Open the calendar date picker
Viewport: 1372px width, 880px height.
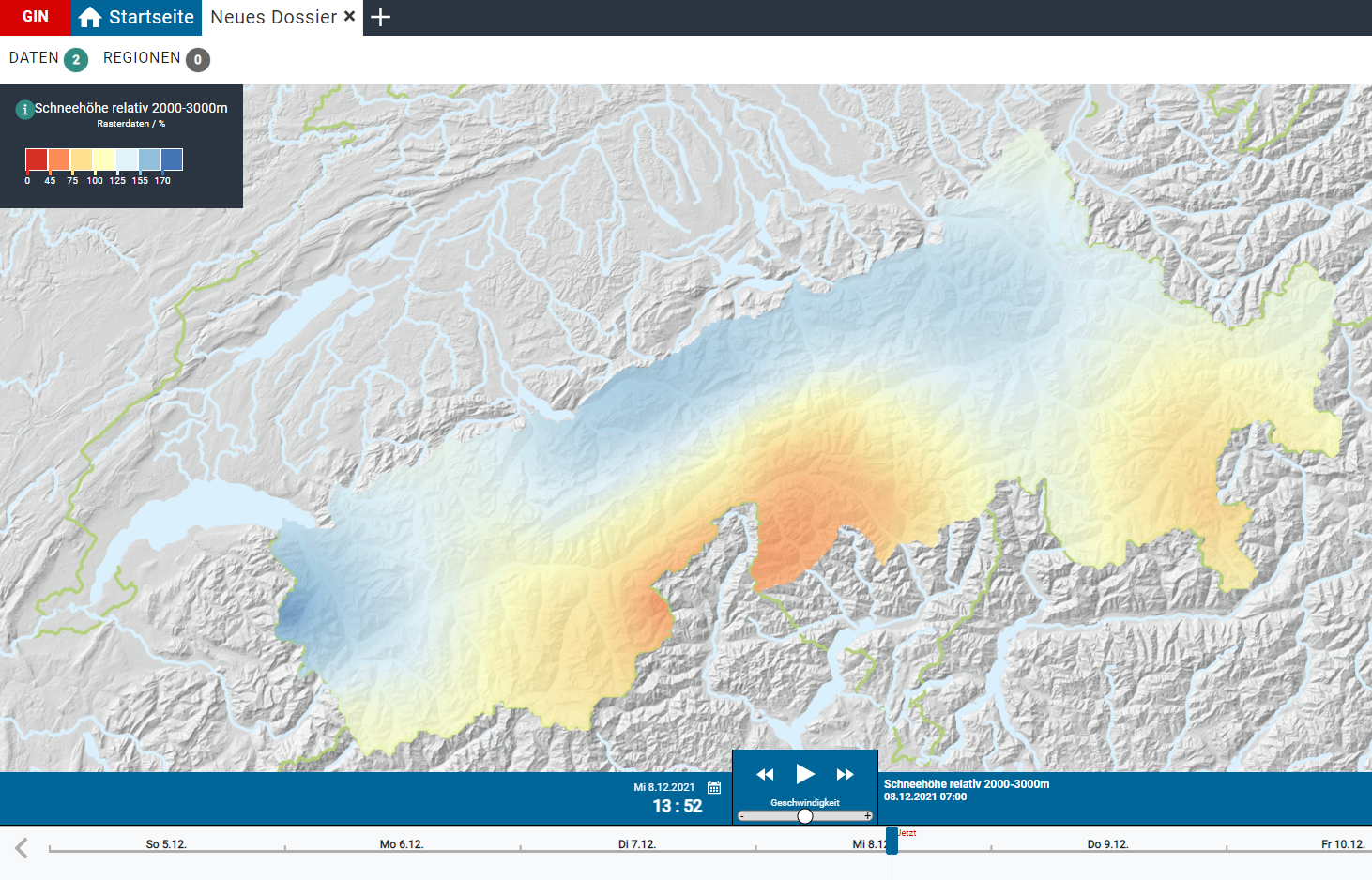click(714, 788)
